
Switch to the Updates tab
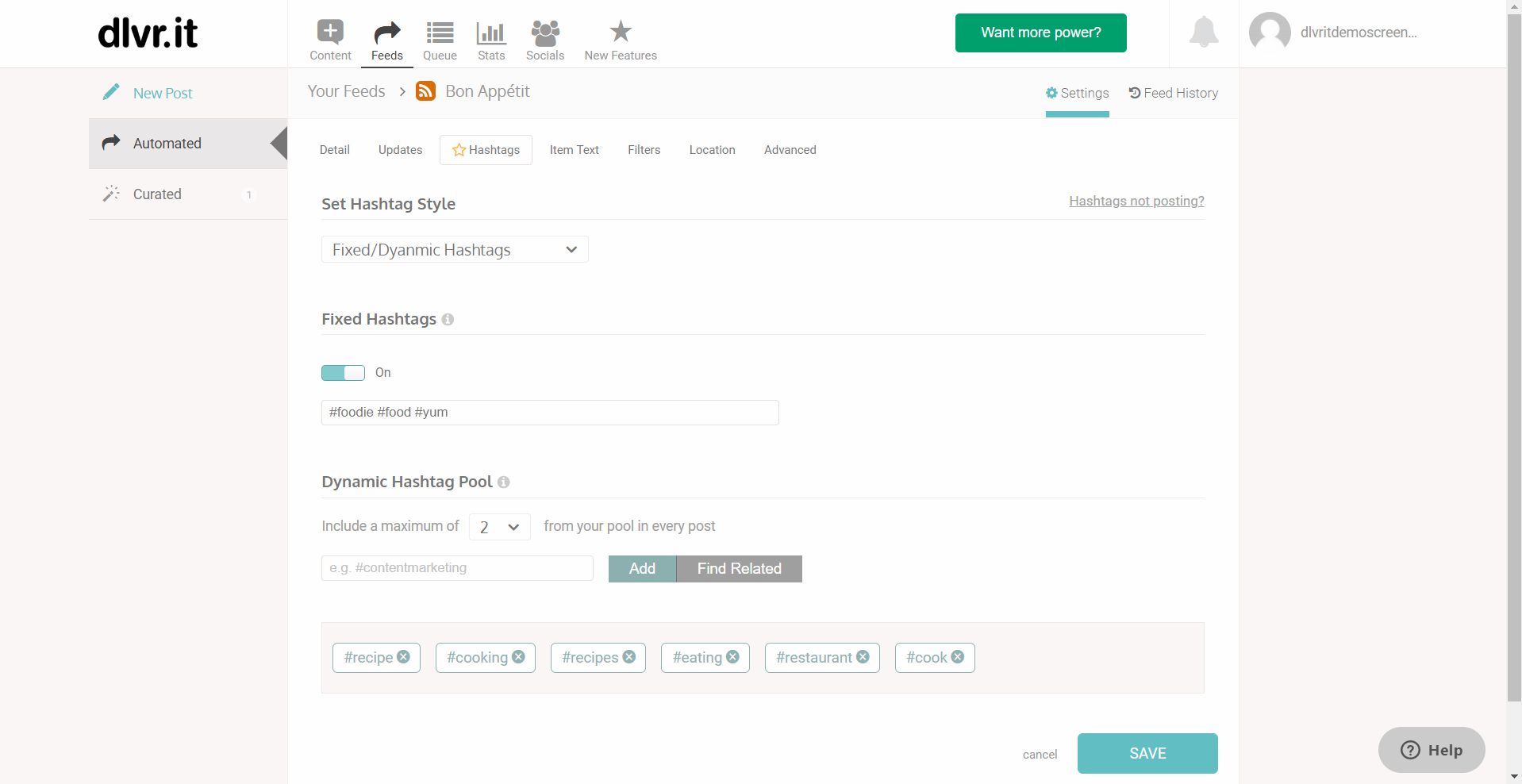click(x=400, y=150)
